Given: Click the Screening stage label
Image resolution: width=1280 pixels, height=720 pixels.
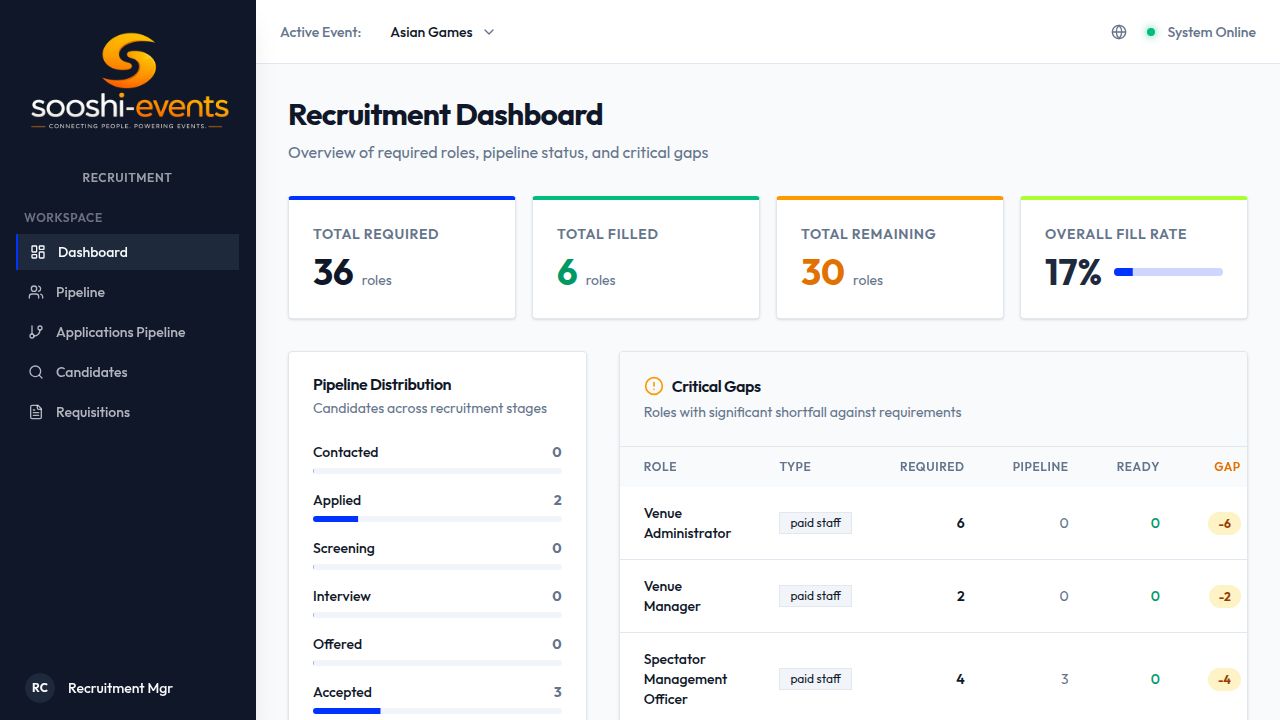Looking at the screenshot, I should pyautogui.click(x=343, y=548).
